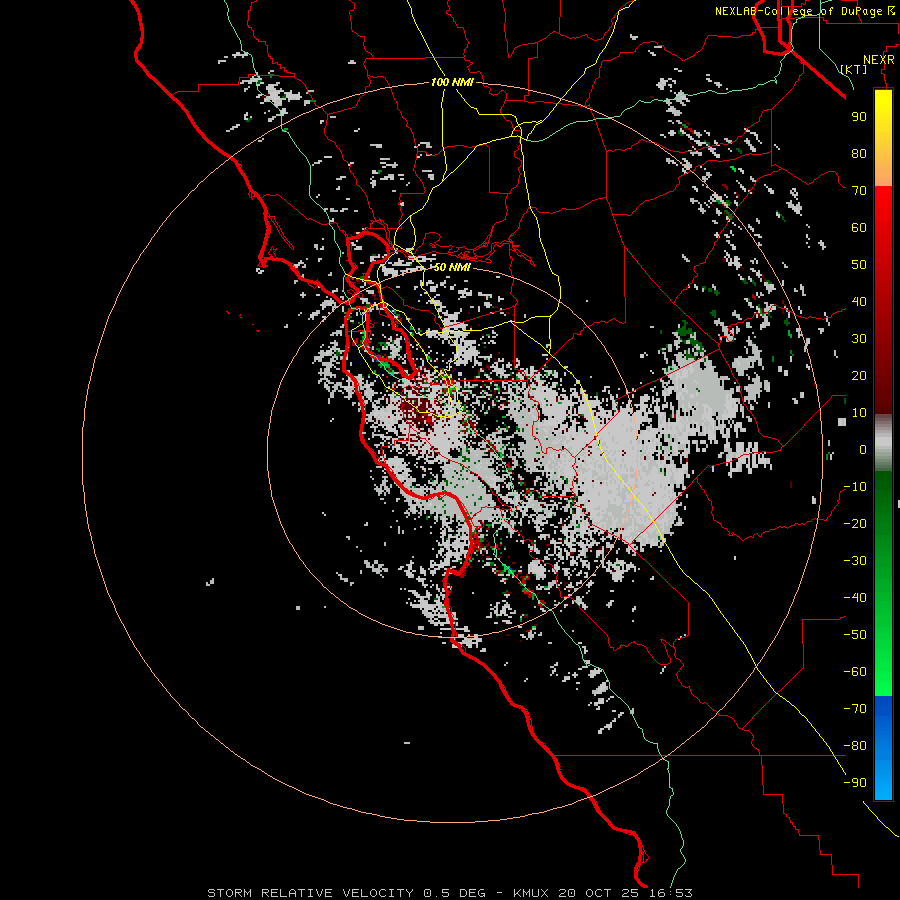Click the -60 value on velocity scale
This screenshot has height=900, width=900.
click(855, 672)
